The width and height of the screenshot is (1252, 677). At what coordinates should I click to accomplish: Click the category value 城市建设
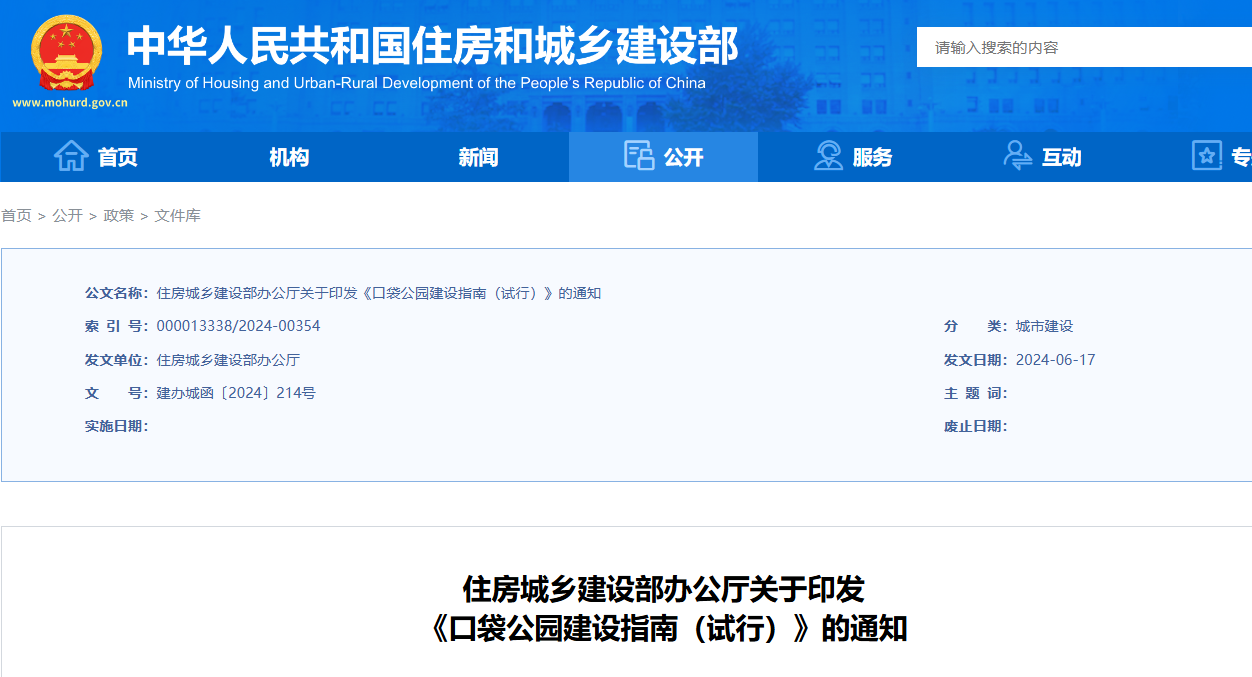coord(1044,326)
